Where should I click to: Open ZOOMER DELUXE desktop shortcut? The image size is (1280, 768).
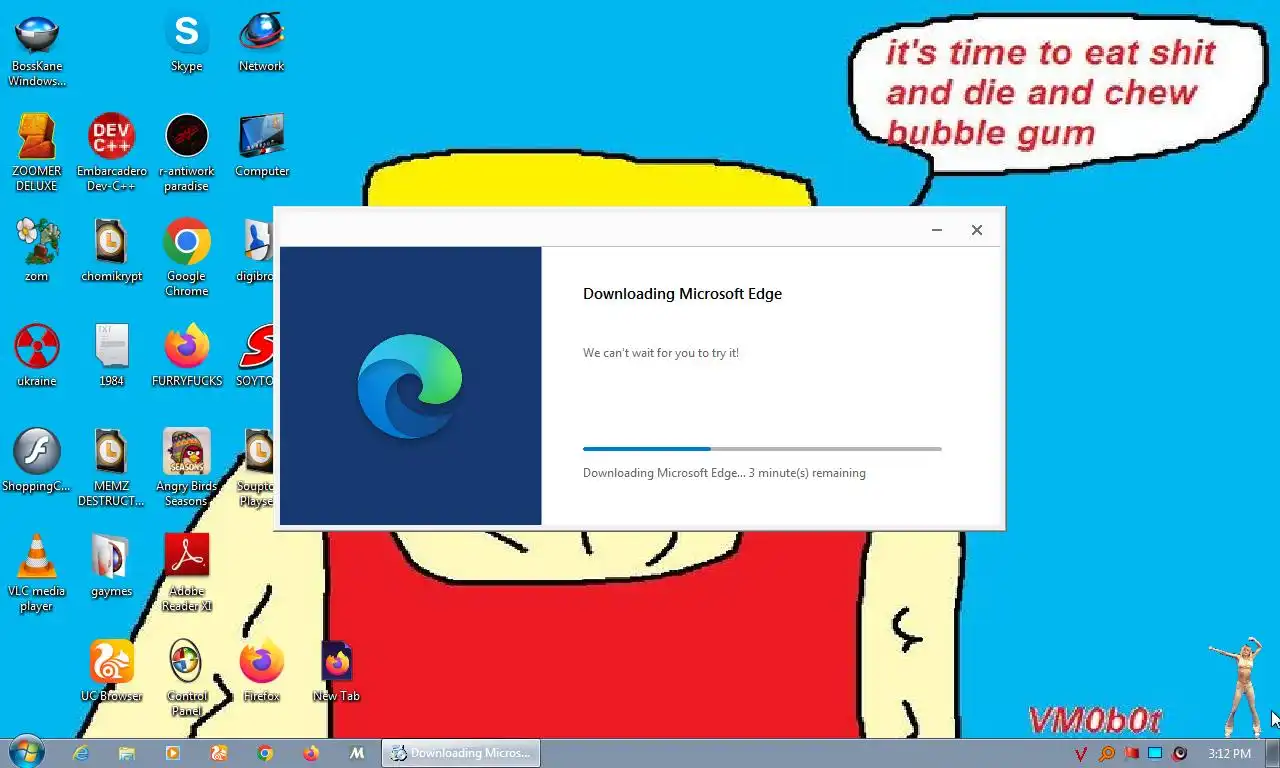37,152
